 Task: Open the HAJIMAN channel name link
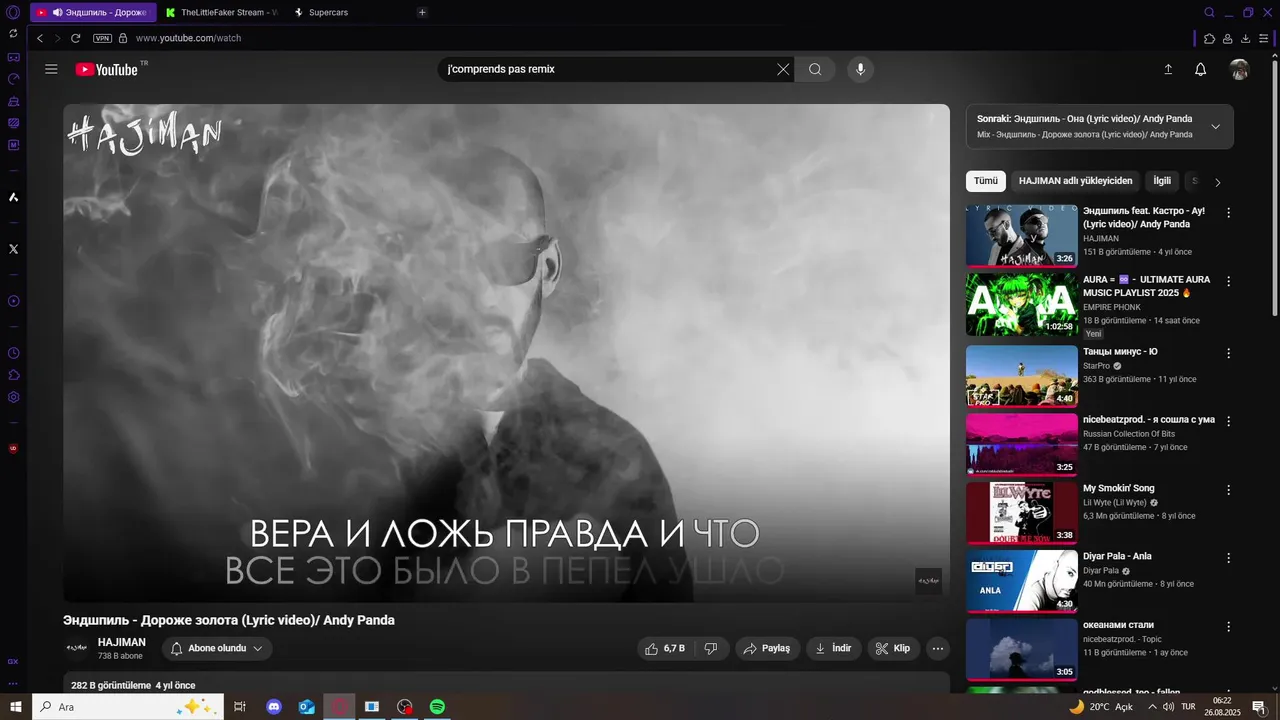[x=122, y=642]
